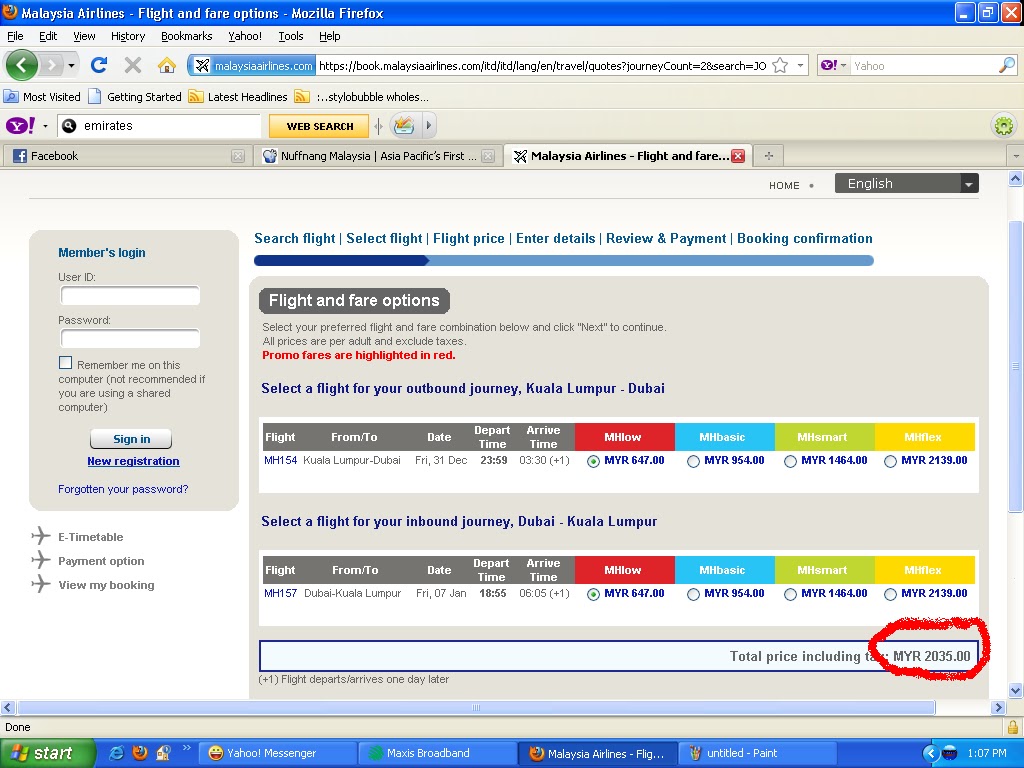Switch to Maxis Broadband taskbar item

437,753
